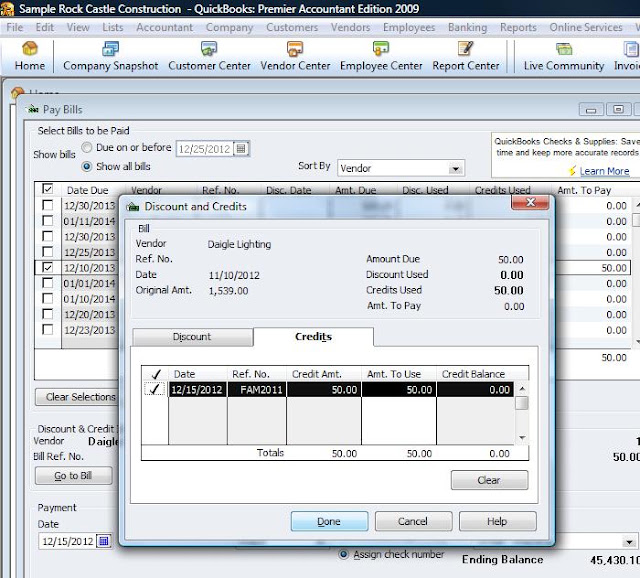Click the 12/15/2012 credit date cell
640x578 pixels.
pos(198,389)
